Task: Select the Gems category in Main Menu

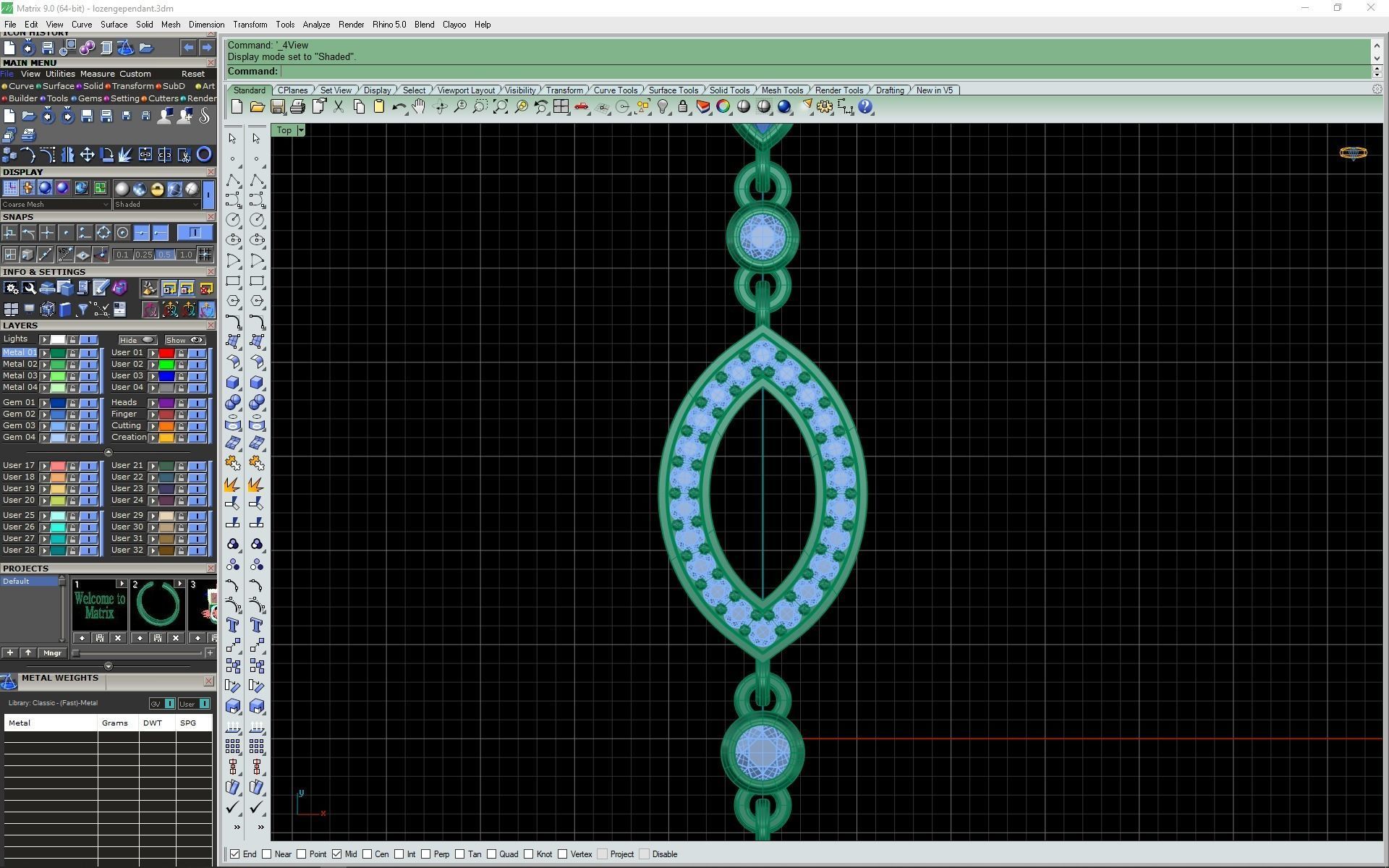Action: coord(90,98)
